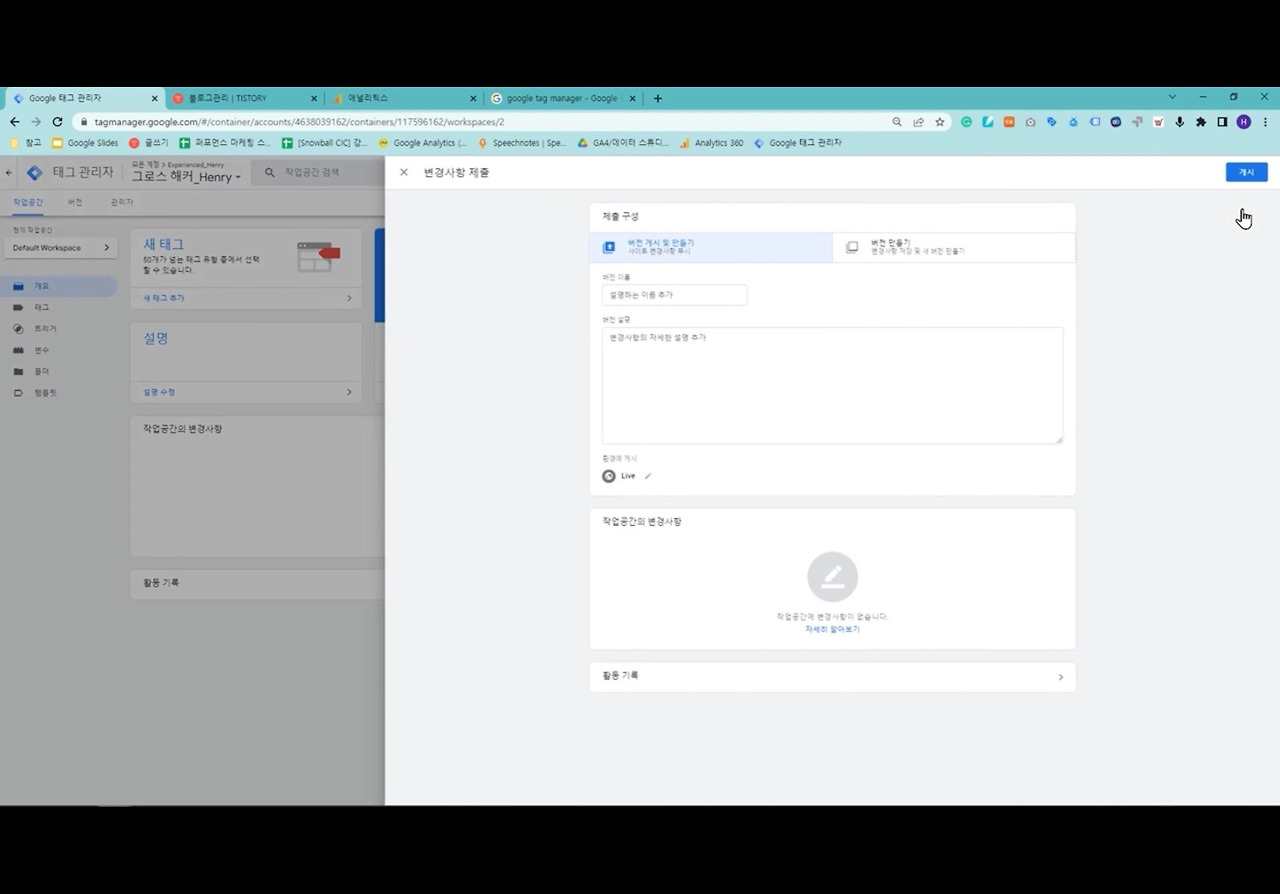Click the blue 게시 publish button
Image resolution: width=1280 pixels, height=894 pixels.
coord(1246,172)
